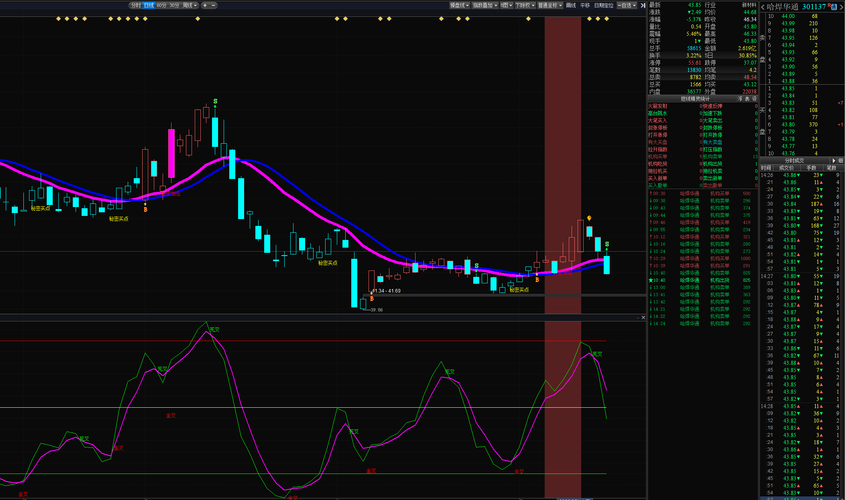Viewport: 845px width, 500px height.
Task: Click the 死叉 label at indicator peak
Action: tap(214, 329)
